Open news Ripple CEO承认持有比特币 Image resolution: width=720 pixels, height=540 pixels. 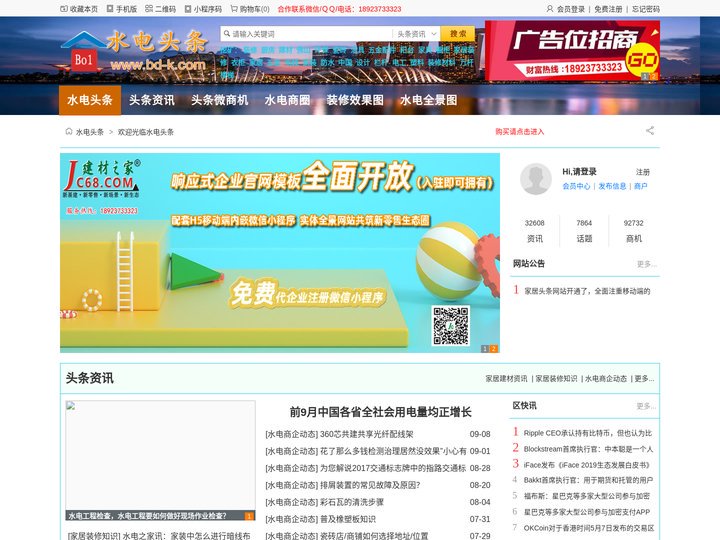pyautogui.click(x=588, y=433)
